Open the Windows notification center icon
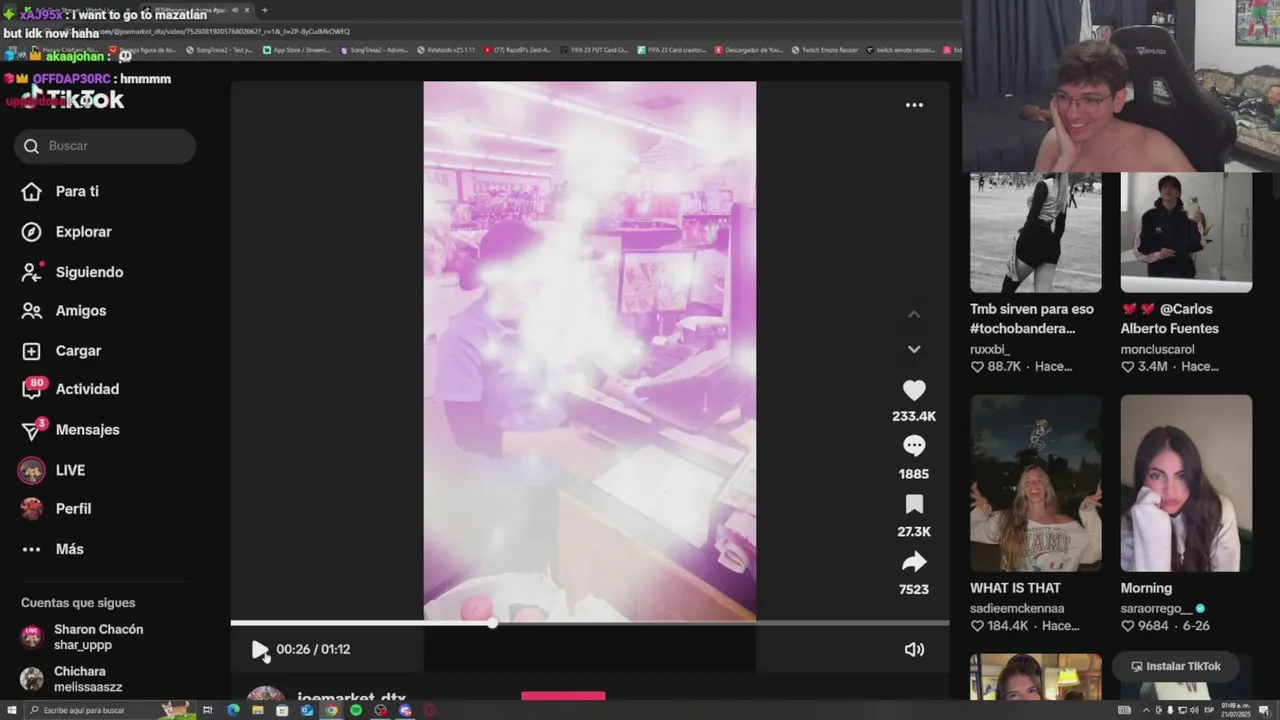This screenshot has height=720, width=1280. click(x=1264, y=710)
